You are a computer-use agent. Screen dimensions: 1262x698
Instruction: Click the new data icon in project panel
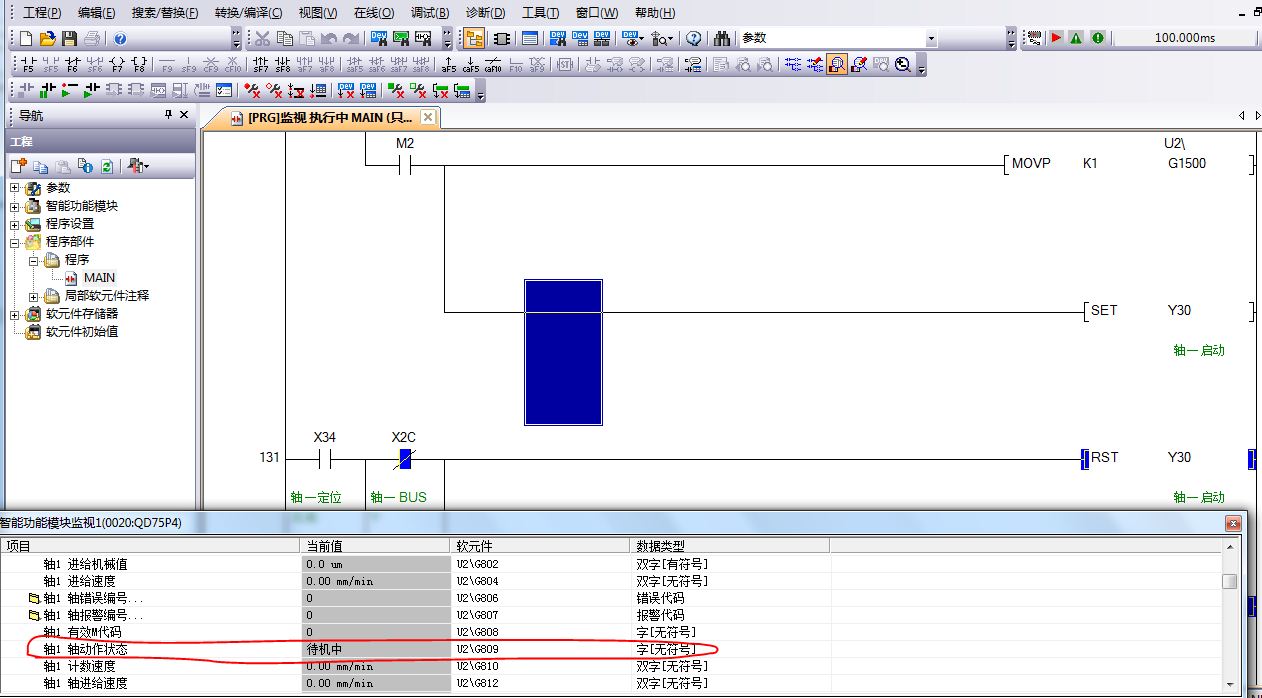[x=19, y=166]
